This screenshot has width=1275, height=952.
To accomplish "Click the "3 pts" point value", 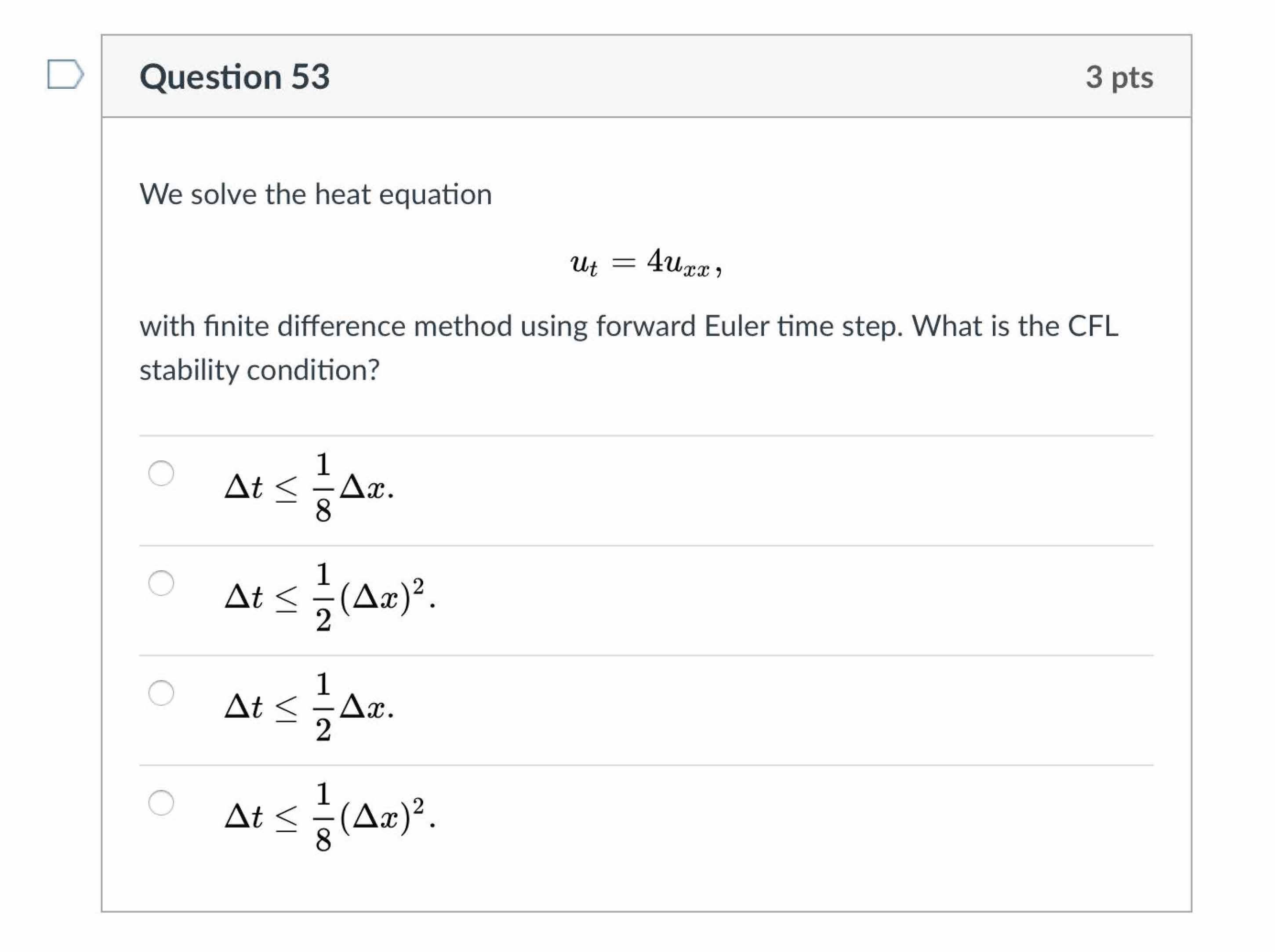I will pyautogui.click(x=1119, y=77).
